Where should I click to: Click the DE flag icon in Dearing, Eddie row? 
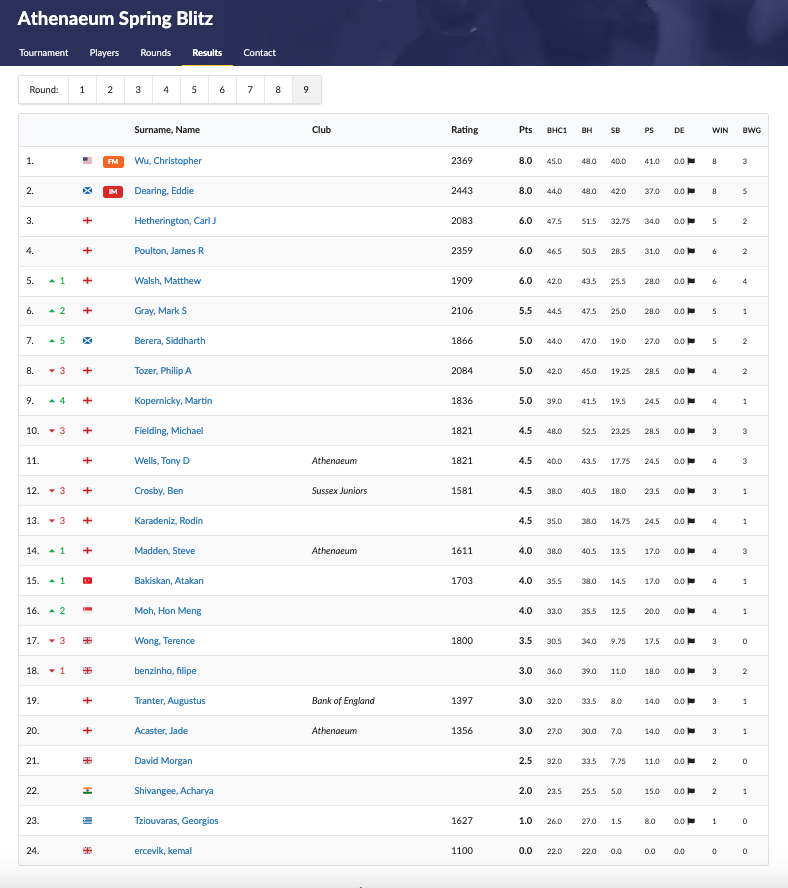coord(691,191)
